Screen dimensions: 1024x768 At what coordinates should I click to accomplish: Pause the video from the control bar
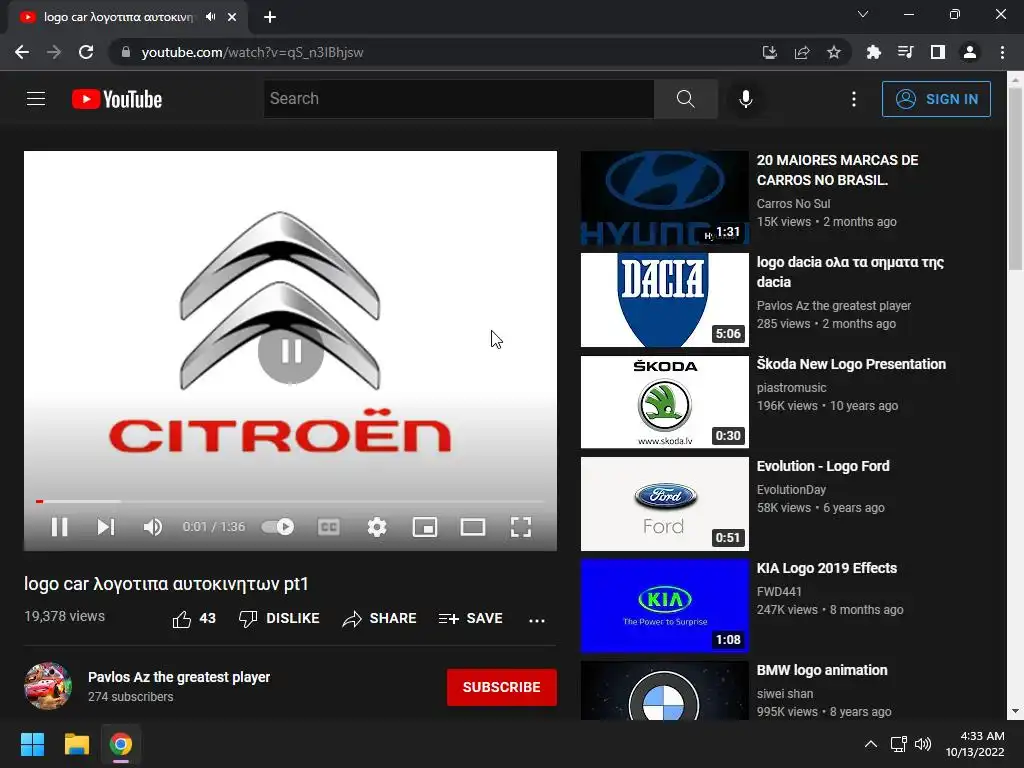point(59,527)
